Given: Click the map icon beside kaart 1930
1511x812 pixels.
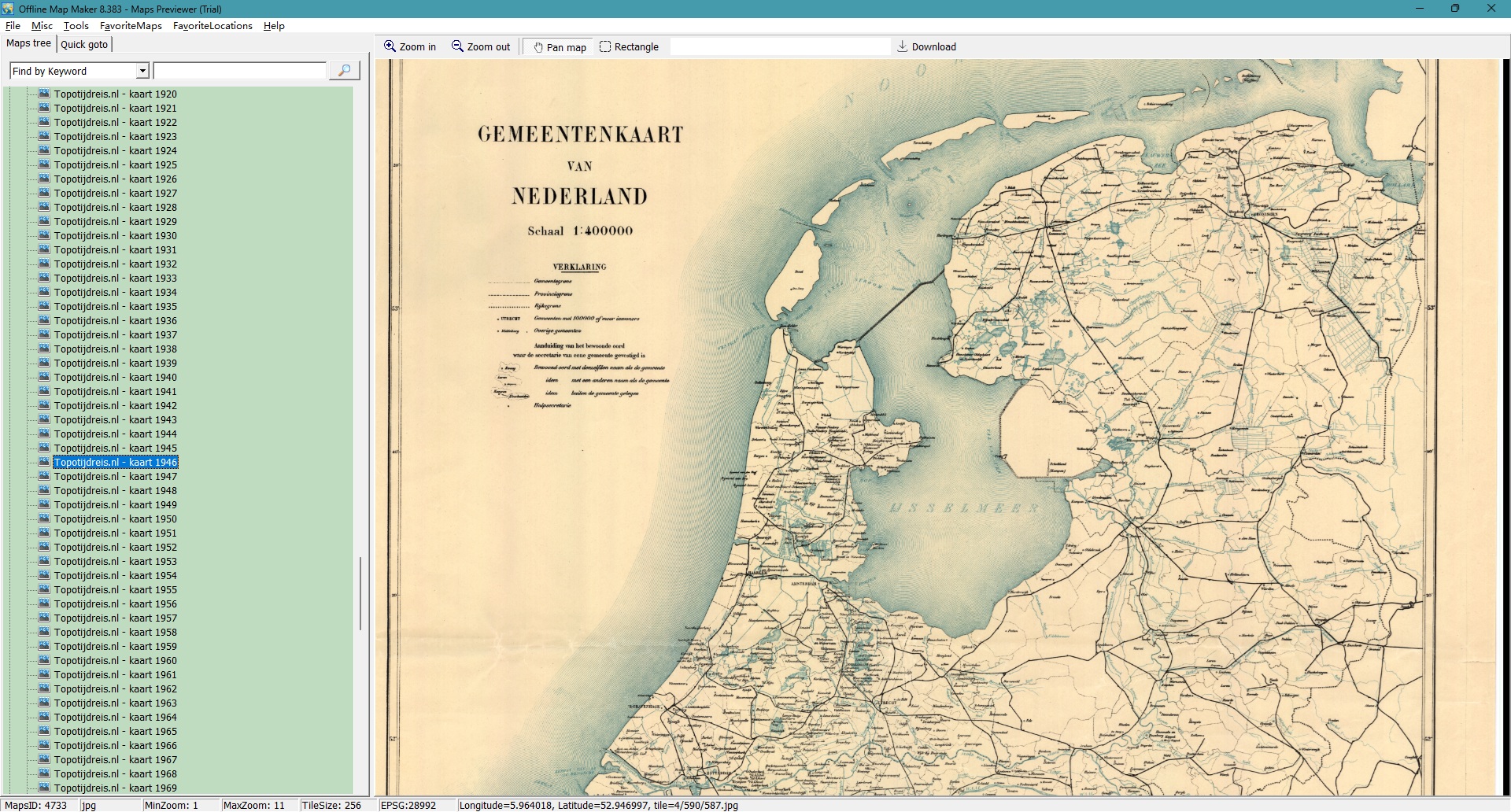Looking at the screenshot, I should coord(44,235).
